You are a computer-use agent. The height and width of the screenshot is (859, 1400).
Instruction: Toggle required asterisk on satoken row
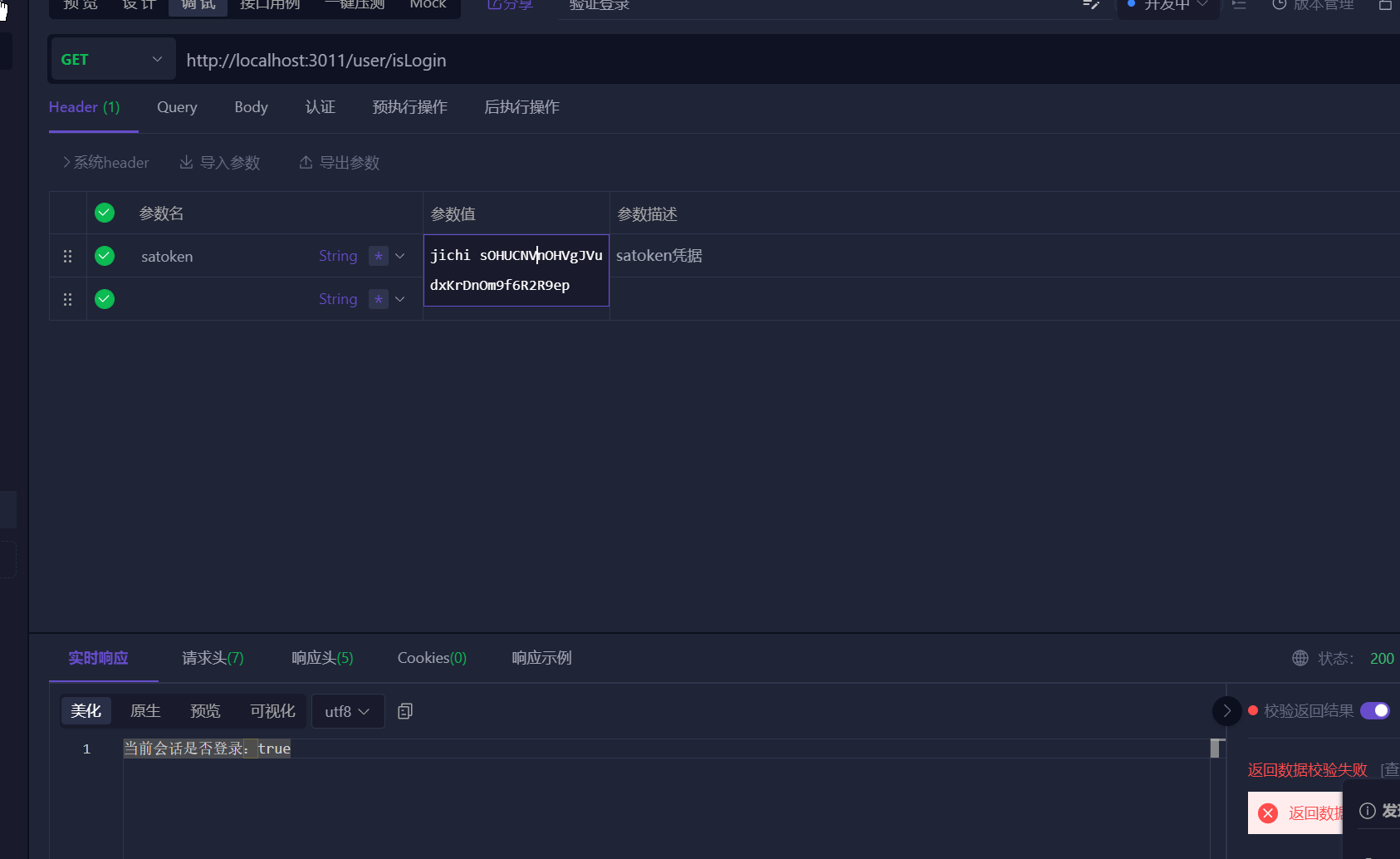click(x=379, y=256)
